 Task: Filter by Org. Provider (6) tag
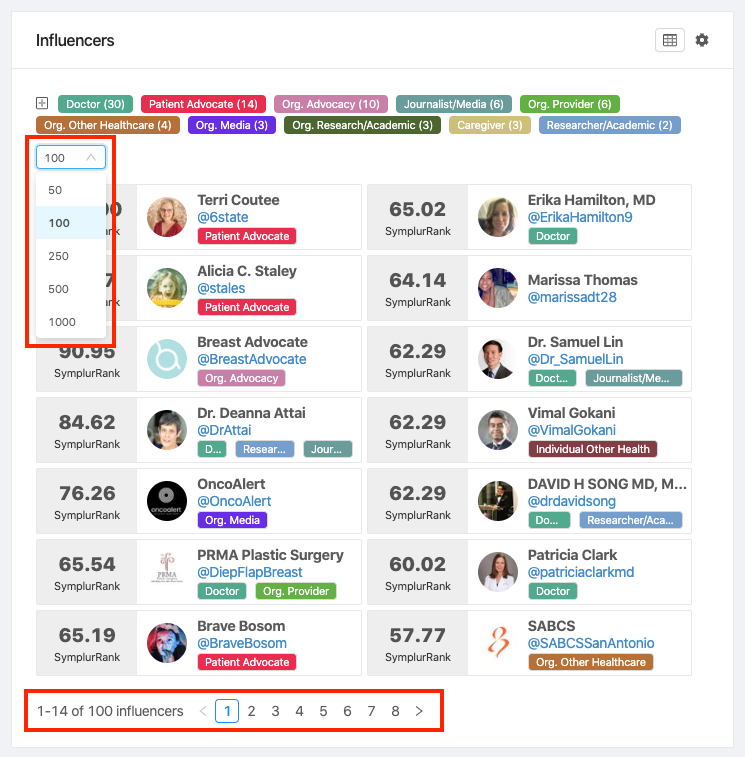pyautogui.click(x=569, y=104)
